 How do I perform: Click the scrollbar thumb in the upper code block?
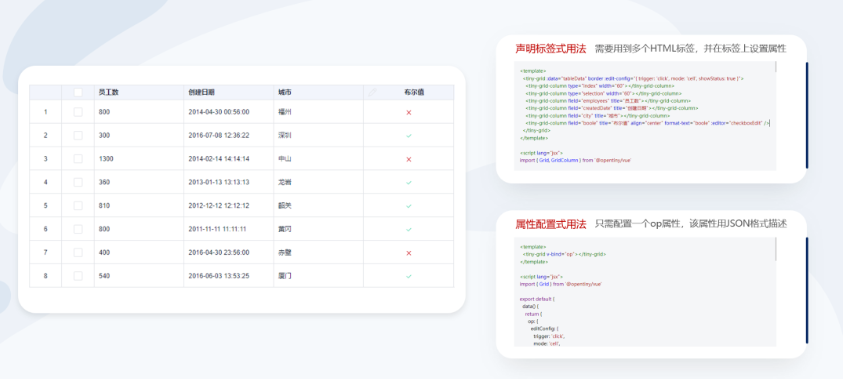[775, 67]
